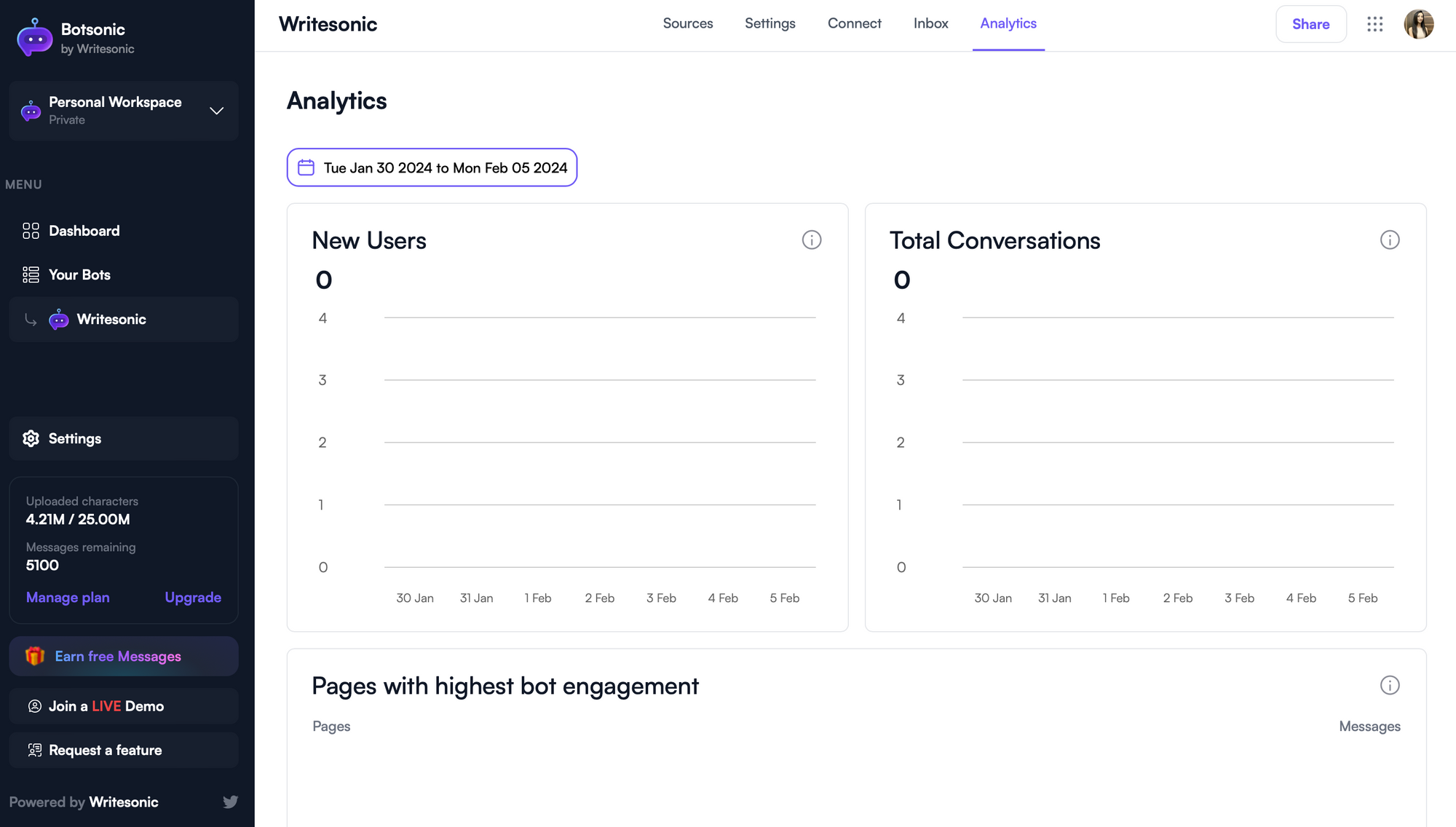Image resolution: width=1456 pixels, height=827 pixels.
Task: Switch to the Sources tab
Action: click(x=687, y=23)
